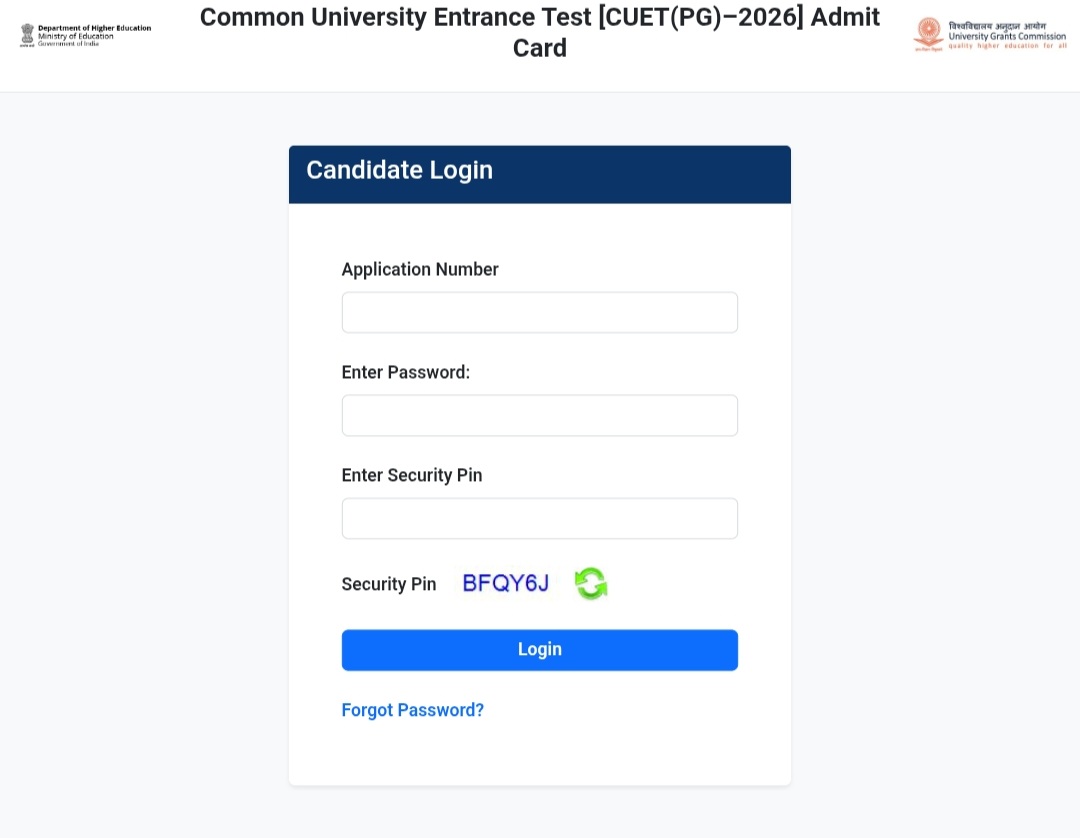Viewport: 1080px width, 838px height.
Task: Click the Application Number label
Action: 420,269
